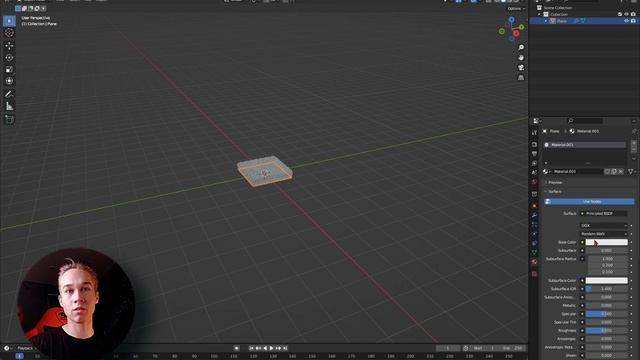Expand the Preview panel
The image size is (640, 360).
[x=554, y=182]
